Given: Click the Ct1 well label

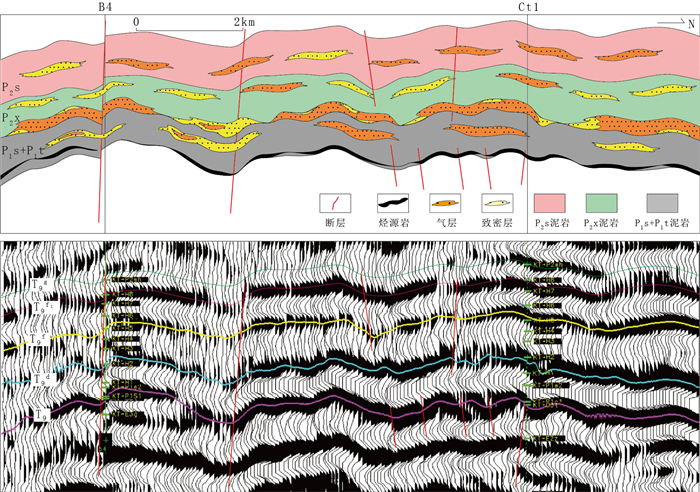Looking at the screenshot, I should point(529,8).
